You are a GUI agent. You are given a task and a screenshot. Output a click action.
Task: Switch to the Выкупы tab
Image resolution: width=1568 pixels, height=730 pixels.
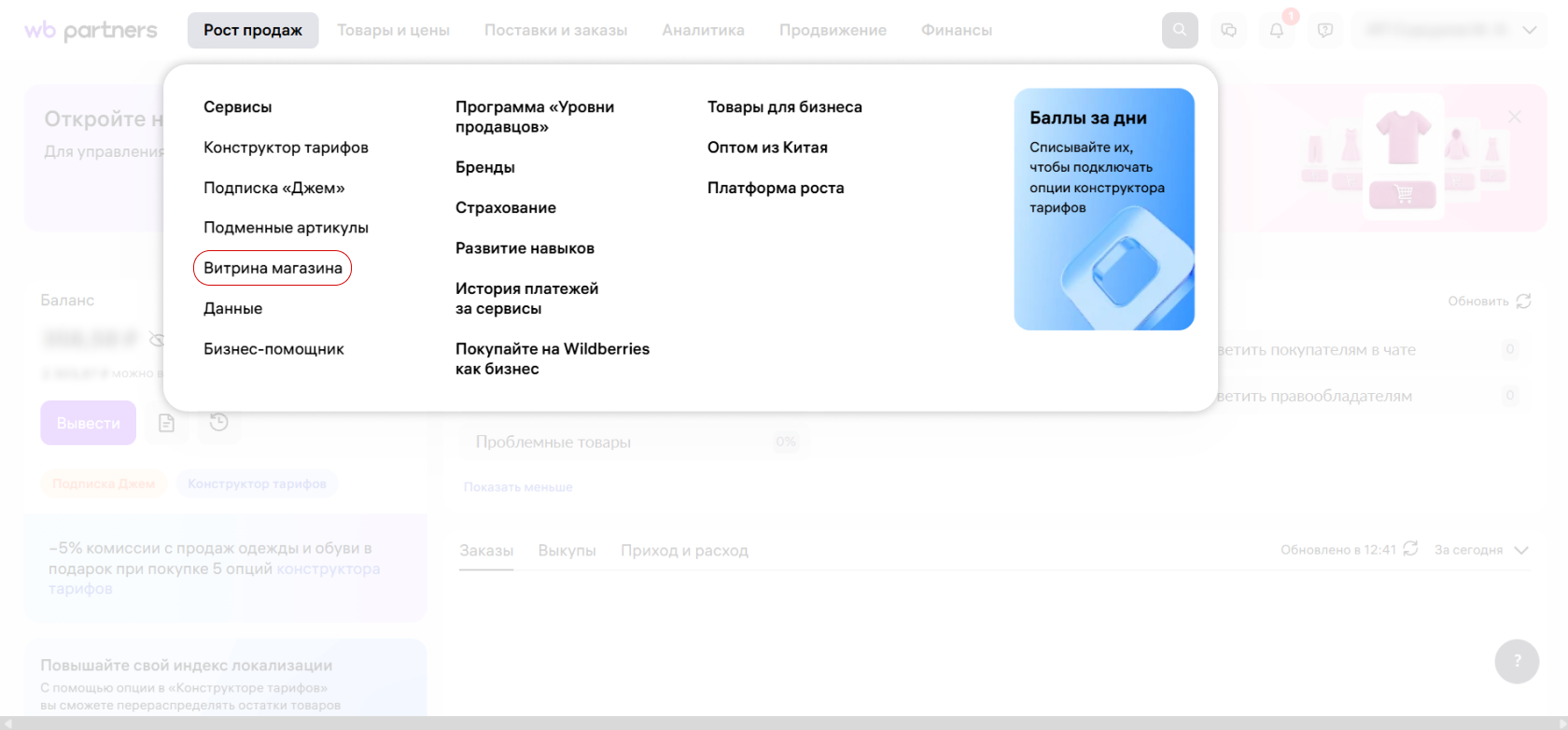[x=567, y=551]
